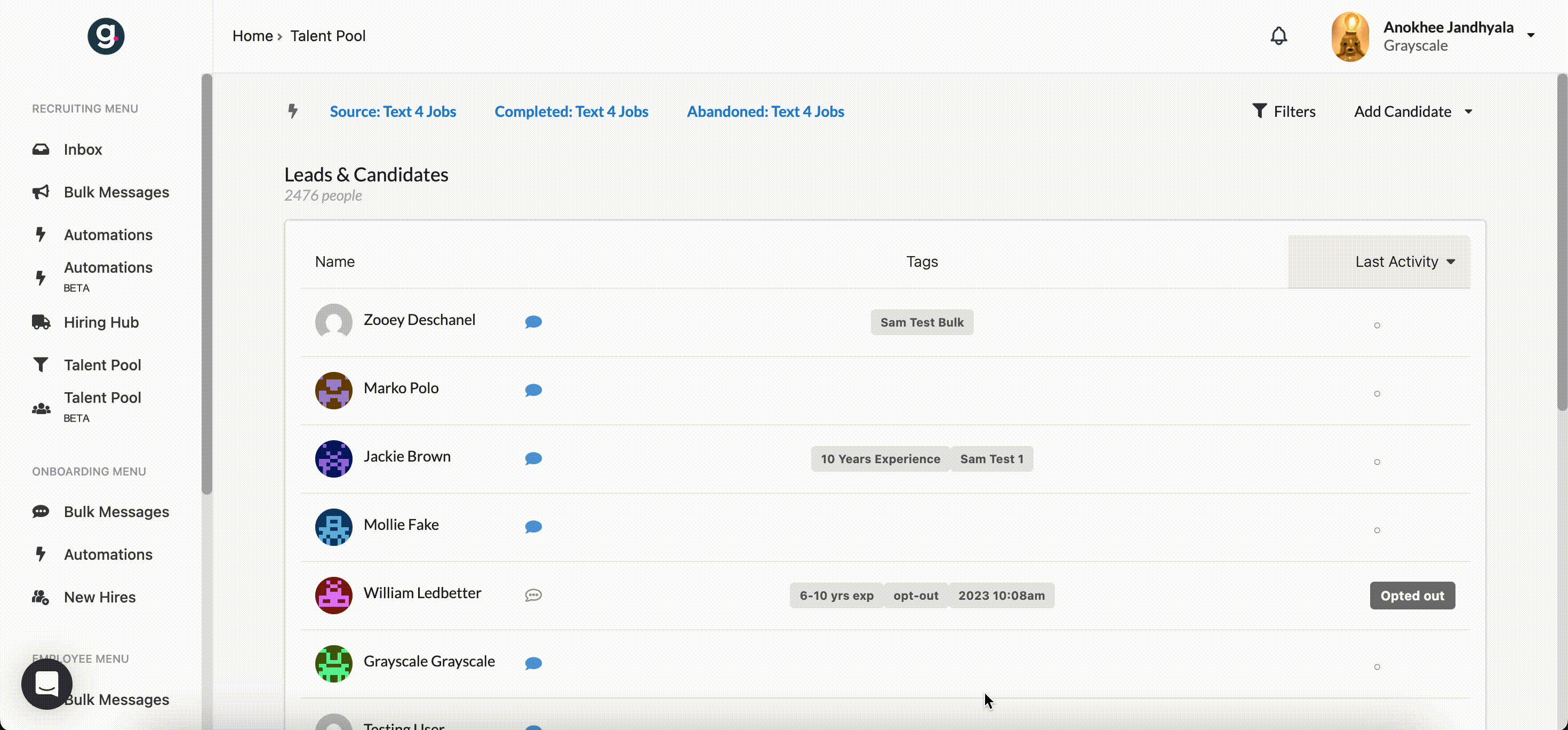The image size is (1568, 730).
Task: Click Zooey Deschanel's blue chat bubble icon
Action: coord(533,321)
